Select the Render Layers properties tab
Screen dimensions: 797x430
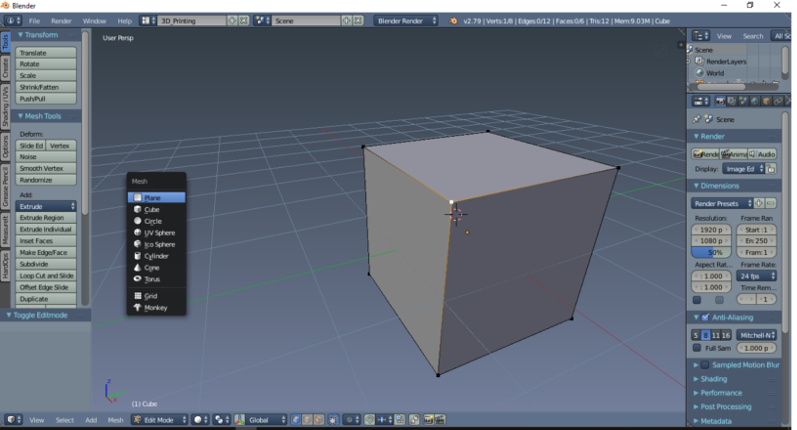[731, 101]
